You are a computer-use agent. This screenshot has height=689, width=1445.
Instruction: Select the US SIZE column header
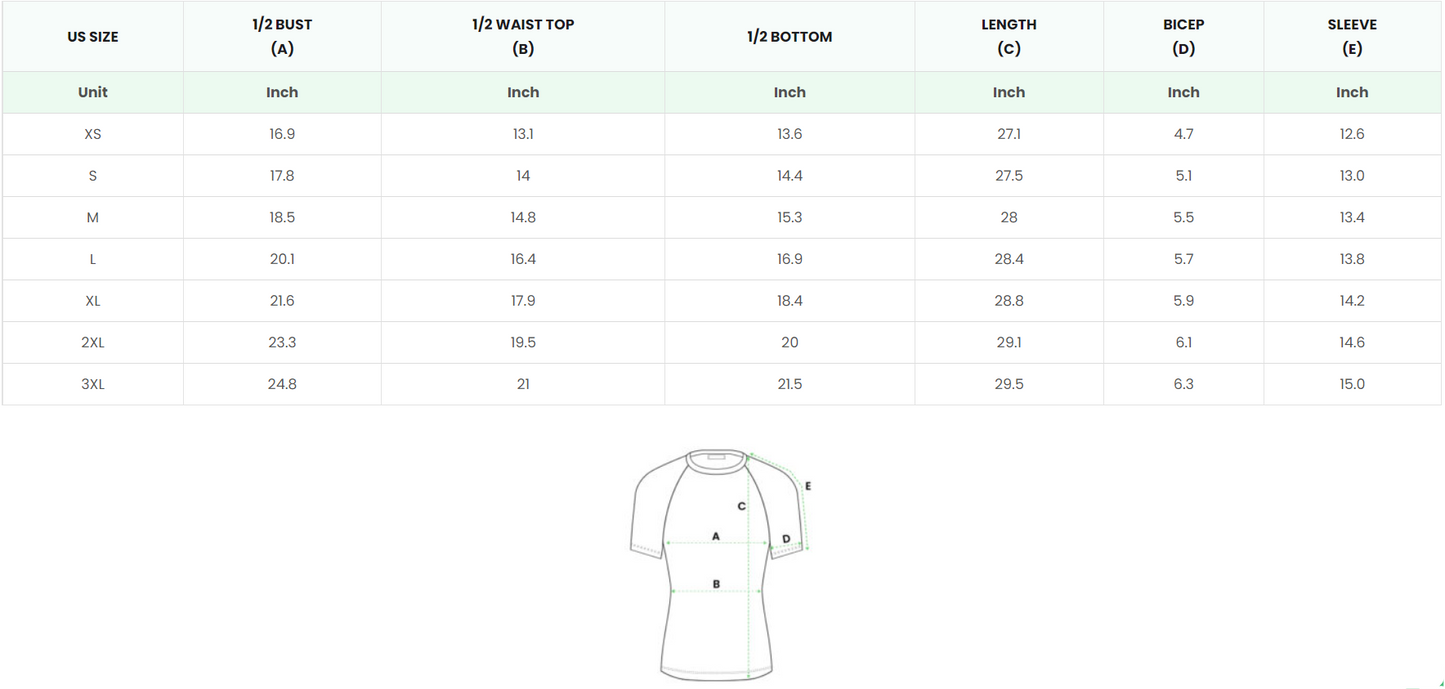(93, 37)
